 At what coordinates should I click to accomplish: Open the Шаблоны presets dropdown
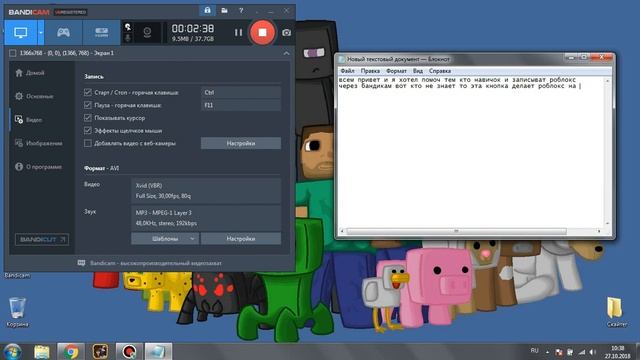tap(165, 239)
